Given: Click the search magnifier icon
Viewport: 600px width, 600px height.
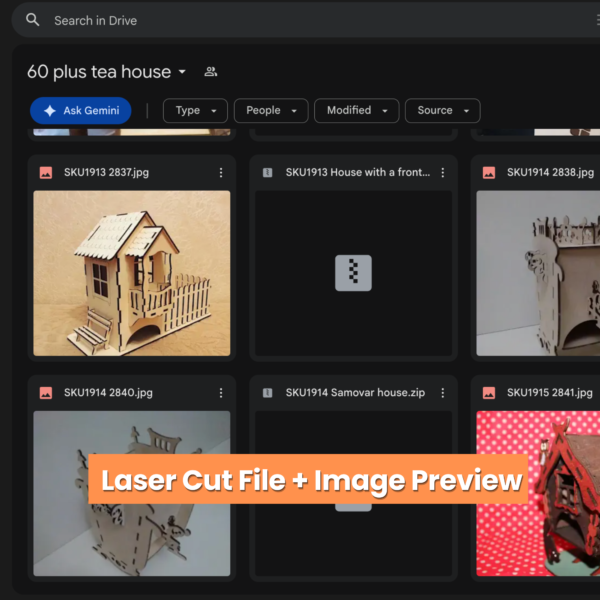Looking at the screenshot, I should 33,20.
